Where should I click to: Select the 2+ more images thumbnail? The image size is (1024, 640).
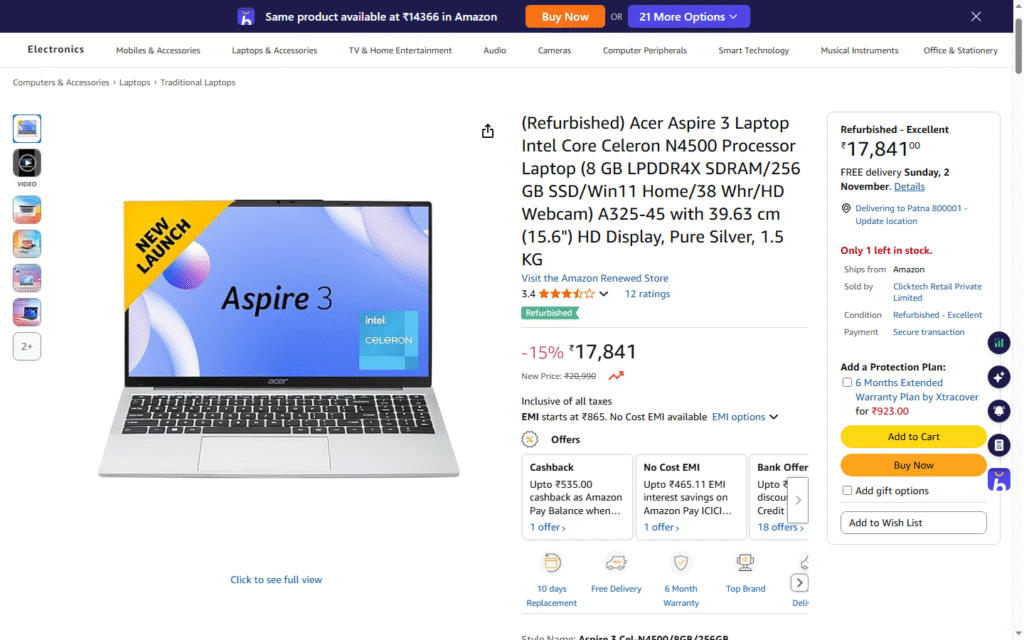tap(27, 347)
